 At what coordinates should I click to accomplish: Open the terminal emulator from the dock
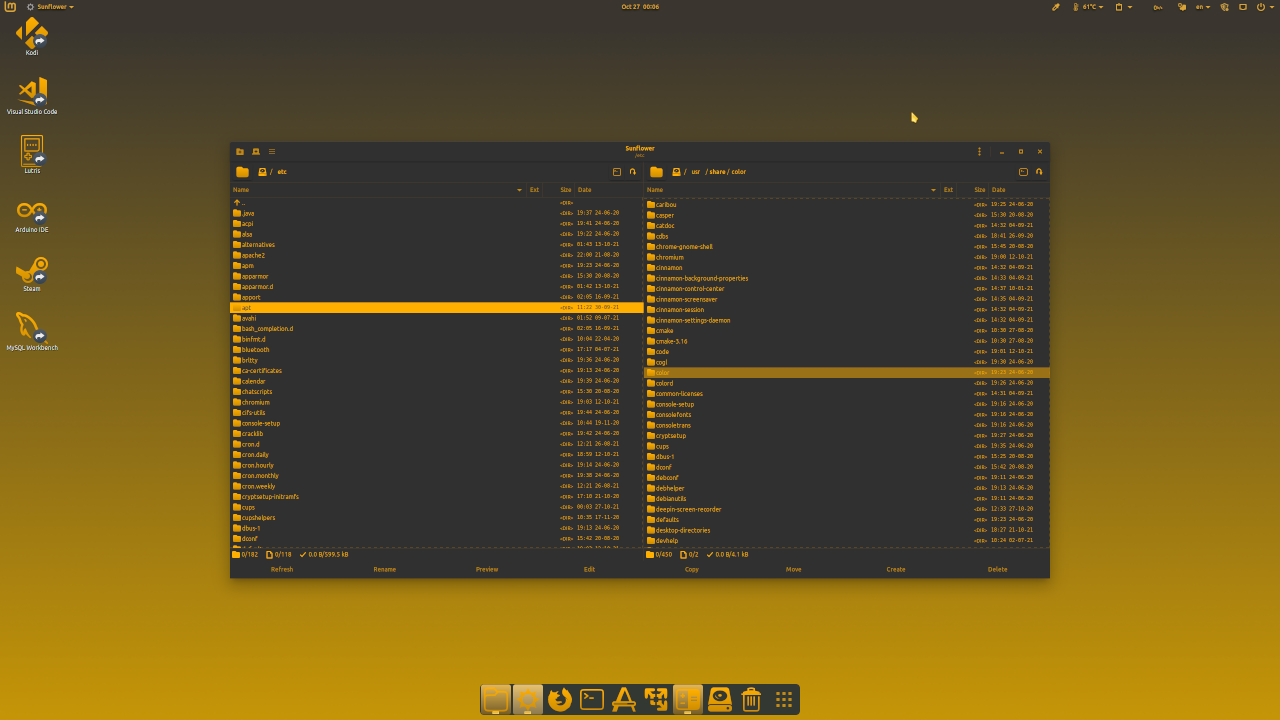coord(591,699)
